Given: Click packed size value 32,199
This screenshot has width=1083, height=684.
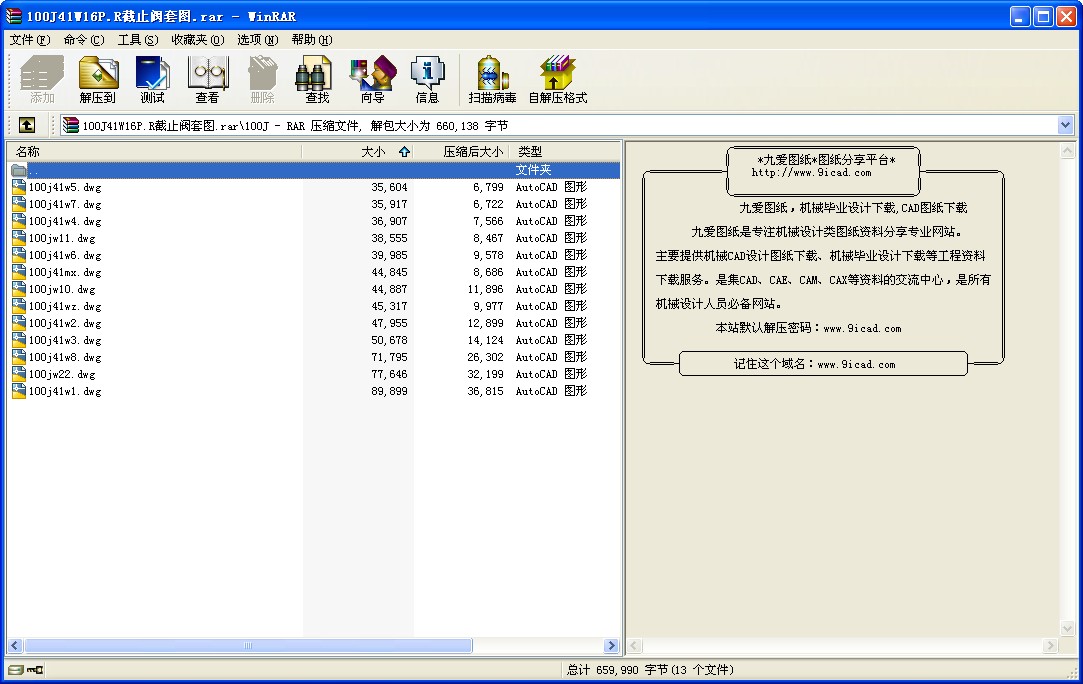Looking at the screenshot, I should click(485, 374).
